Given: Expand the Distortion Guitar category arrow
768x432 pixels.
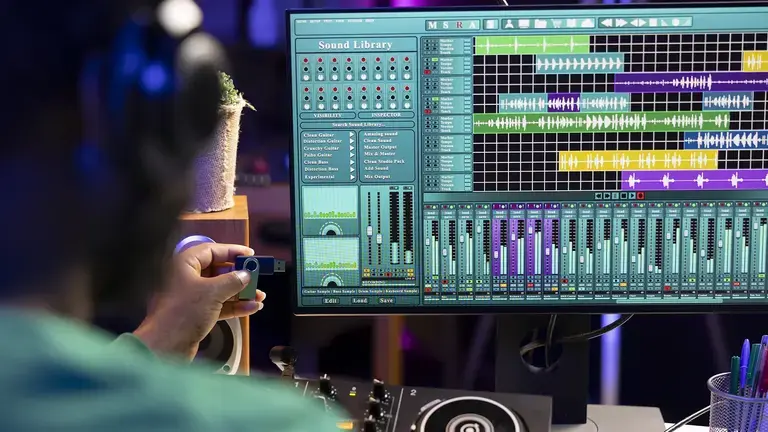Looking at the screenshot, I should coord(352,141).
